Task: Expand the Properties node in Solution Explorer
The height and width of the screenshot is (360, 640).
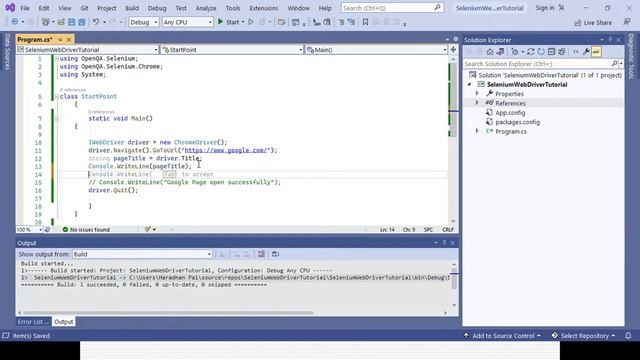Action: 477,93
